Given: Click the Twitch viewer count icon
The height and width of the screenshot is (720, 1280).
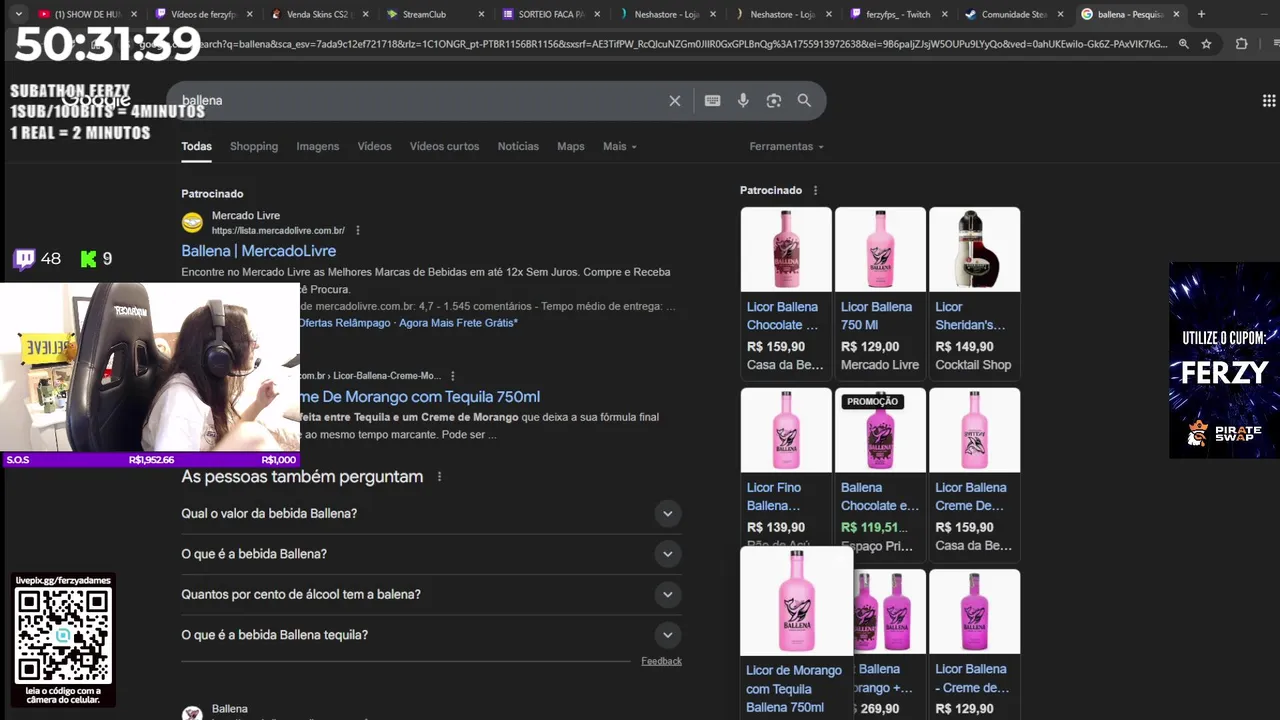Looking at the screenshot, I should click(x=24, y=259).
